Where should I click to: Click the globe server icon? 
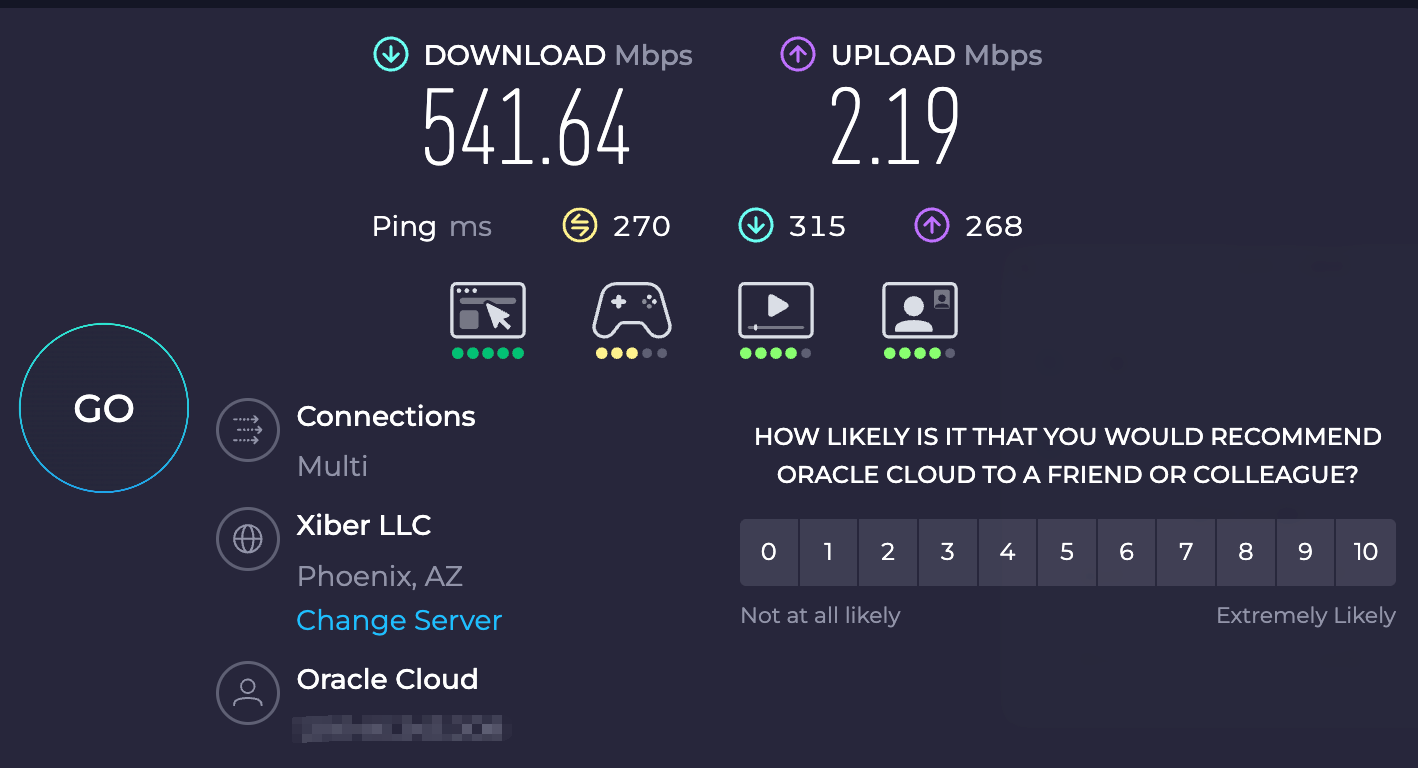coord(247,539)
